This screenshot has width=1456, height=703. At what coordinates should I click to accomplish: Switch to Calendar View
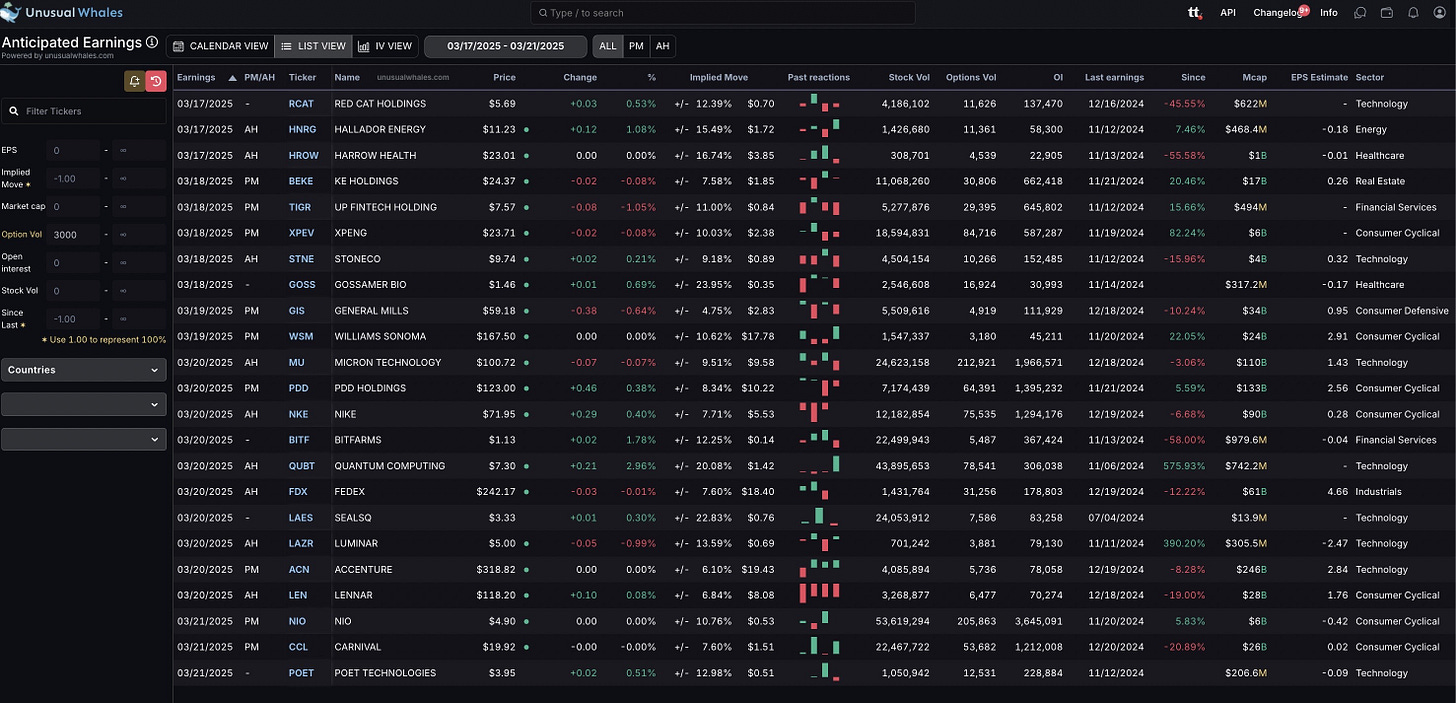[219, 46]
